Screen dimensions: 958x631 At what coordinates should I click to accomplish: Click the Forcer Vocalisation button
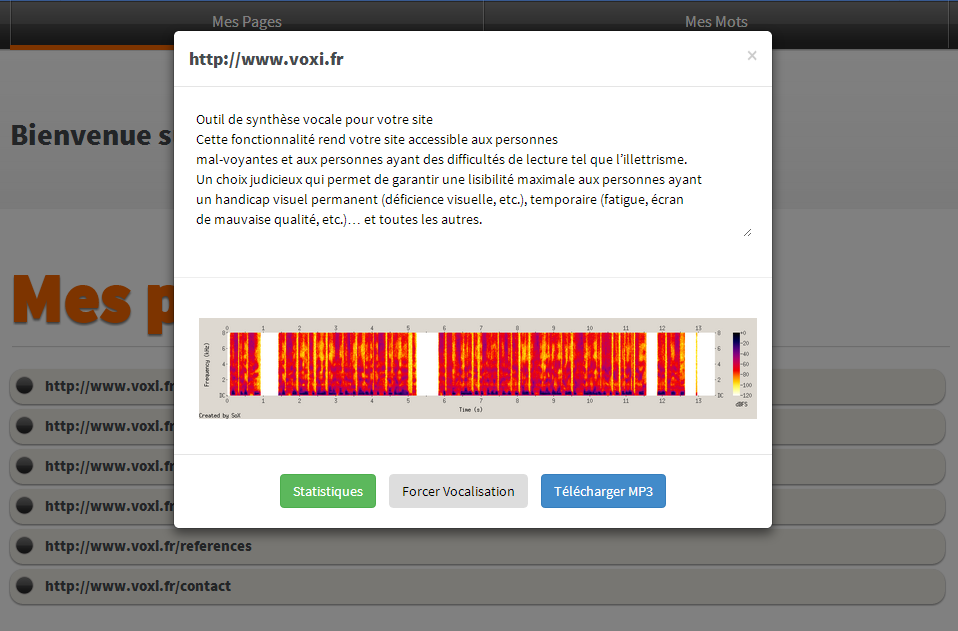tap(458, 491)
